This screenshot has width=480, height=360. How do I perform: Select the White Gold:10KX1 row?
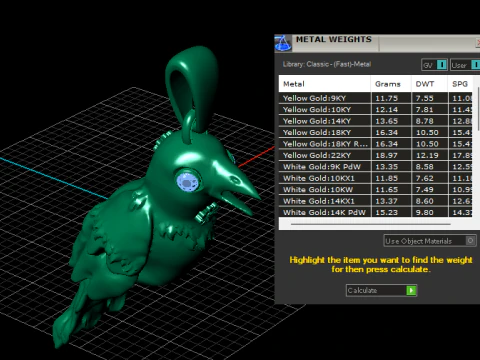(x=376, y=178)
